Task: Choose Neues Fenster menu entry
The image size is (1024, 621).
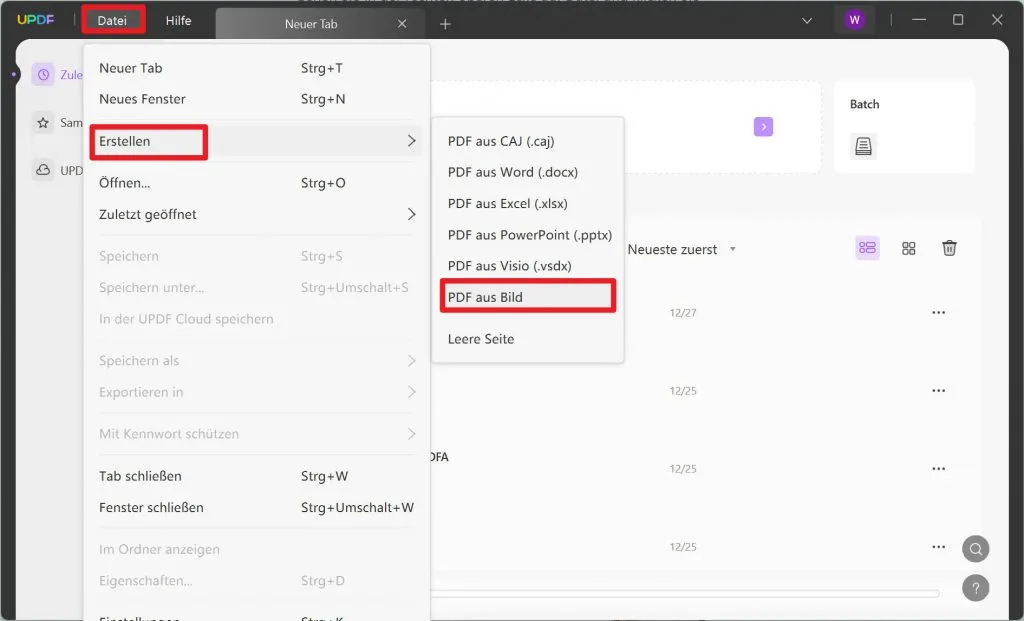Action: (x=257, y=99)
